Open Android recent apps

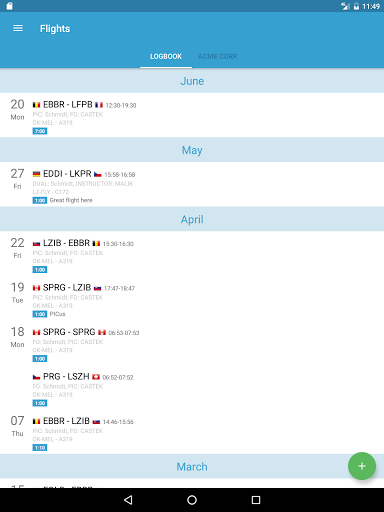[256, 500]
